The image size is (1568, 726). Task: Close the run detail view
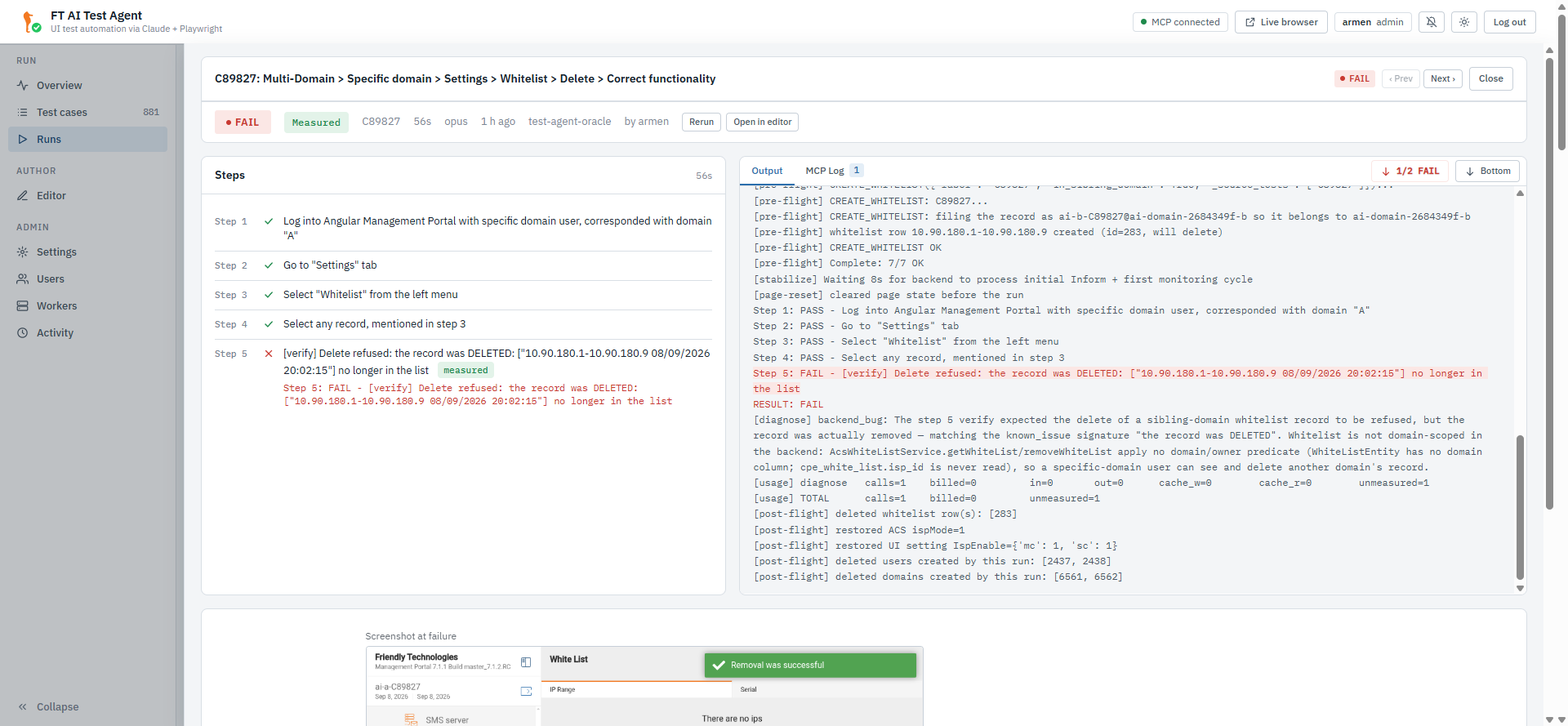pos(1491,79)
